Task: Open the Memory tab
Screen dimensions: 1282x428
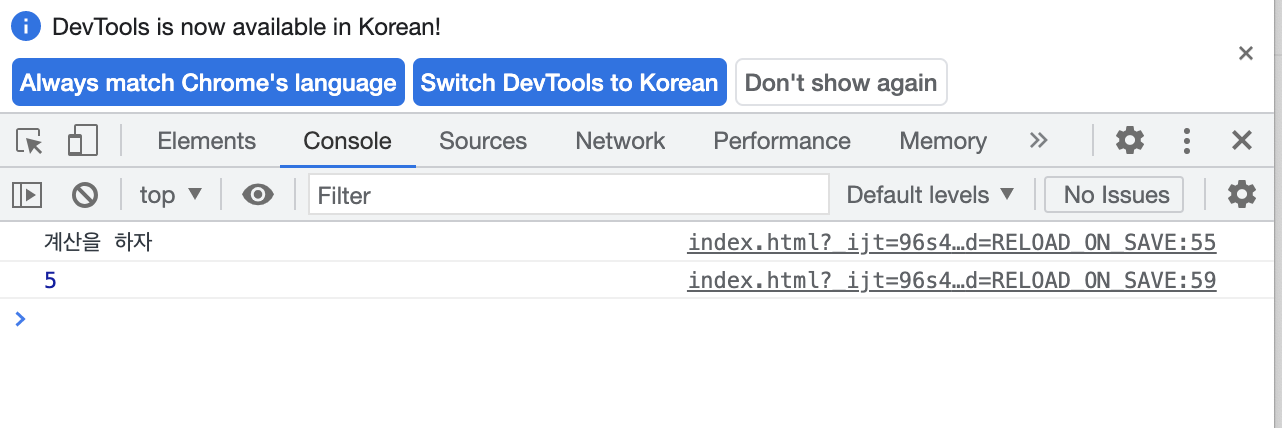Action: [x=943, y=141]
